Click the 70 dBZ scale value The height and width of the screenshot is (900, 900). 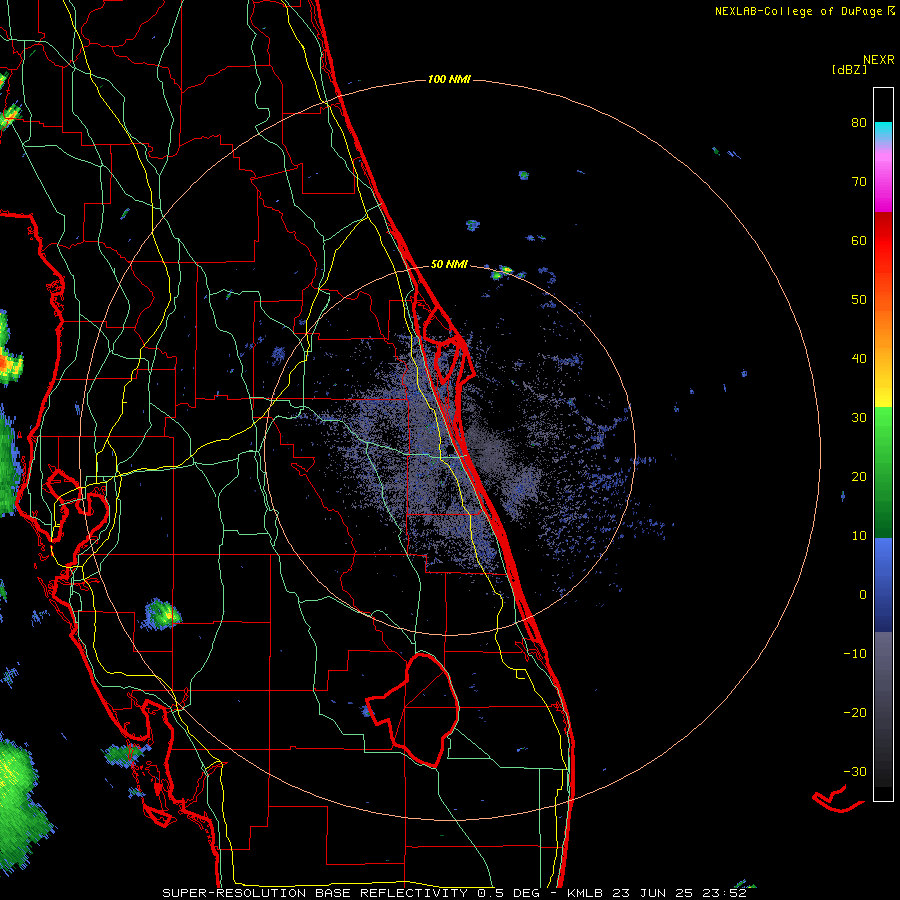(859, 181)
